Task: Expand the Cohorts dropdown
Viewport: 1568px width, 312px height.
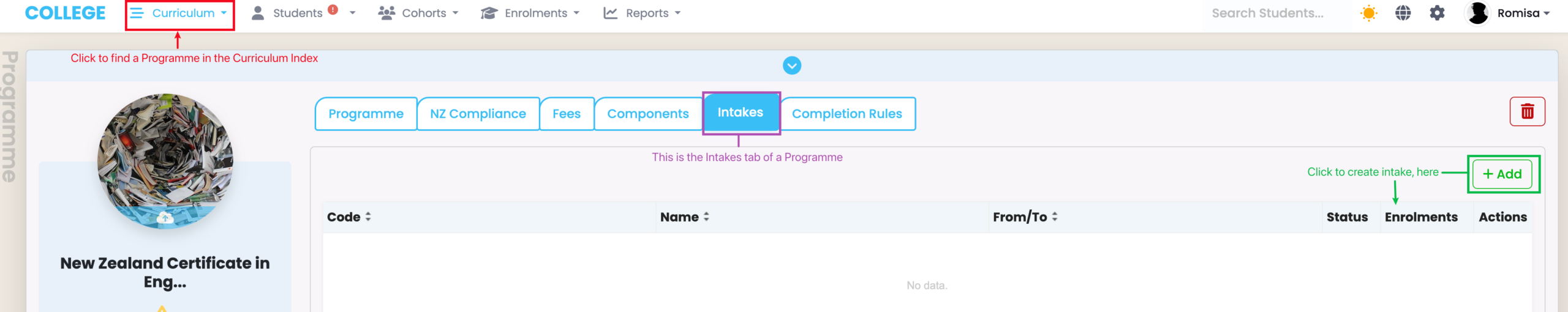Action: click(x=418, y=13)
